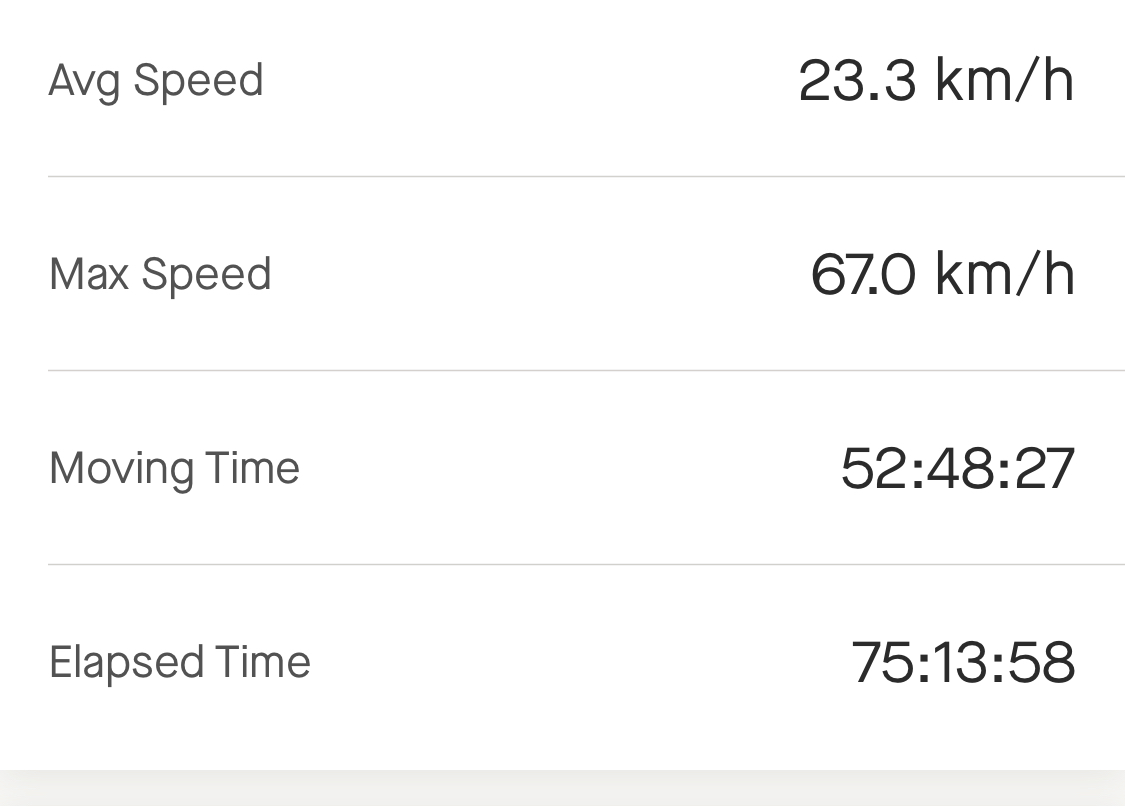Click the 67.0 km/h max speed value
This screenshot has height=810, width=1125.
(943, 274)
